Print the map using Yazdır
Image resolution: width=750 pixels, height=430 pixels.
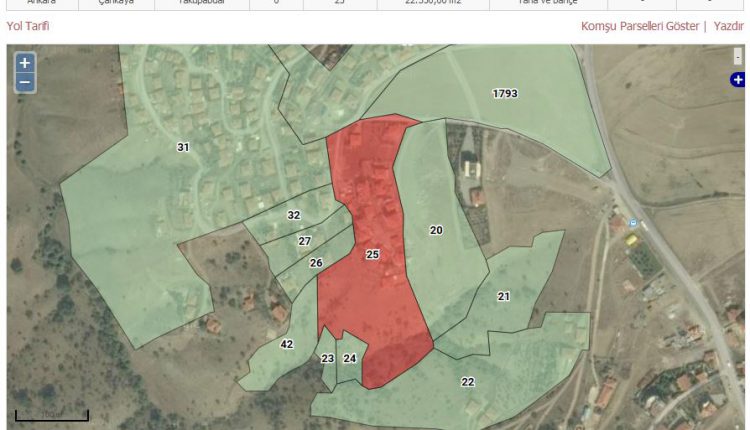pos(728,26)
